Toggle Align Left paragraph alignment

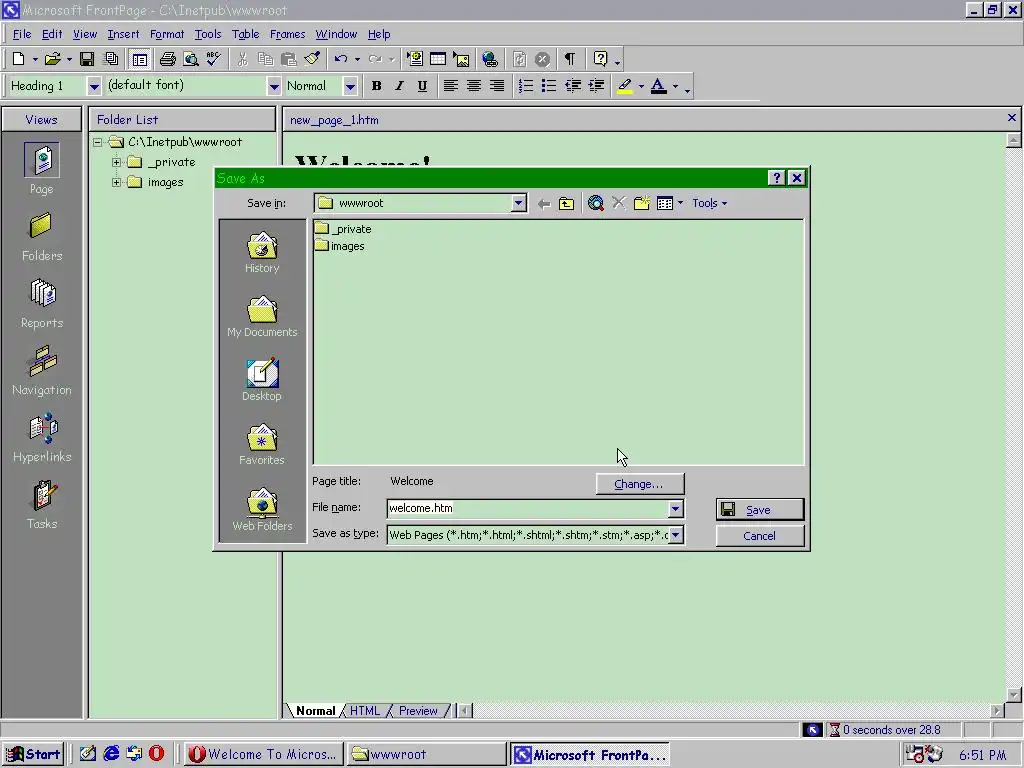click(451, 86)
